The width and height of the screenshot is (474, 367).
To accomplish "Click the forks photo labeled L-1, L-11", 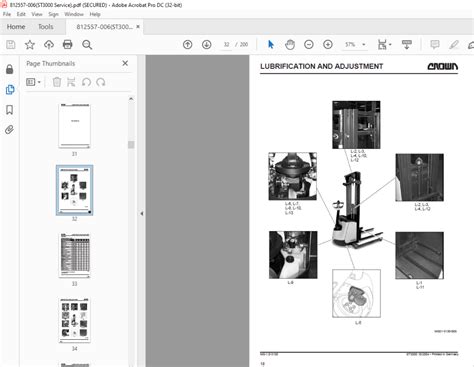I will coord(419,255).
